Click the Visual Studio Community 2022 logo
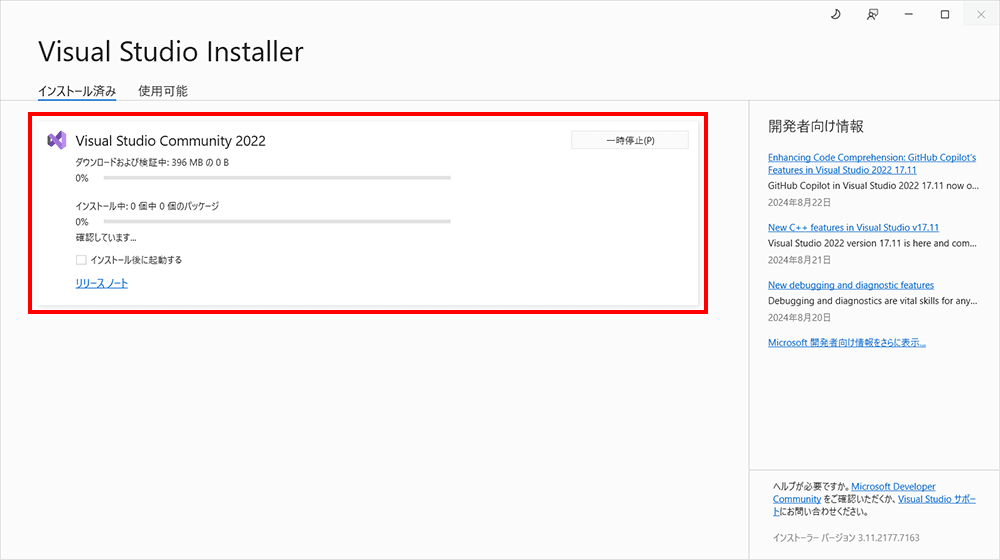The height and width of the screenshot is (560, 1000). tap(57, 140)
